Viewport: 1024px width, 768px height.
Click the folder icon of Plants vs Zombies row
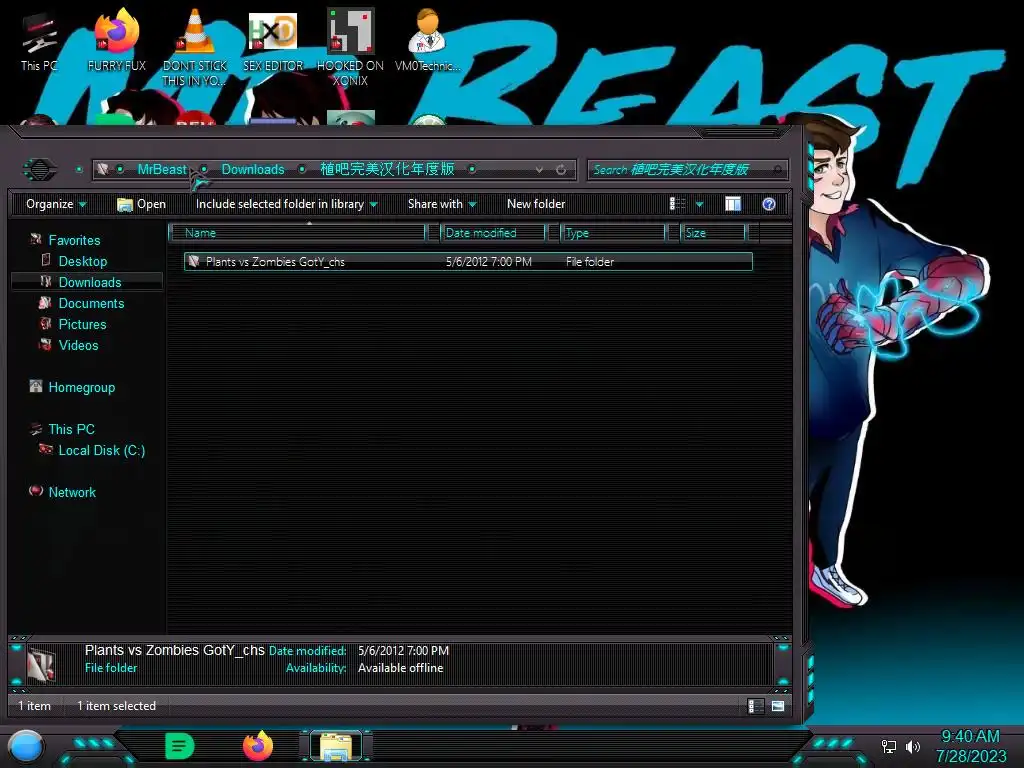pos(194,261)
